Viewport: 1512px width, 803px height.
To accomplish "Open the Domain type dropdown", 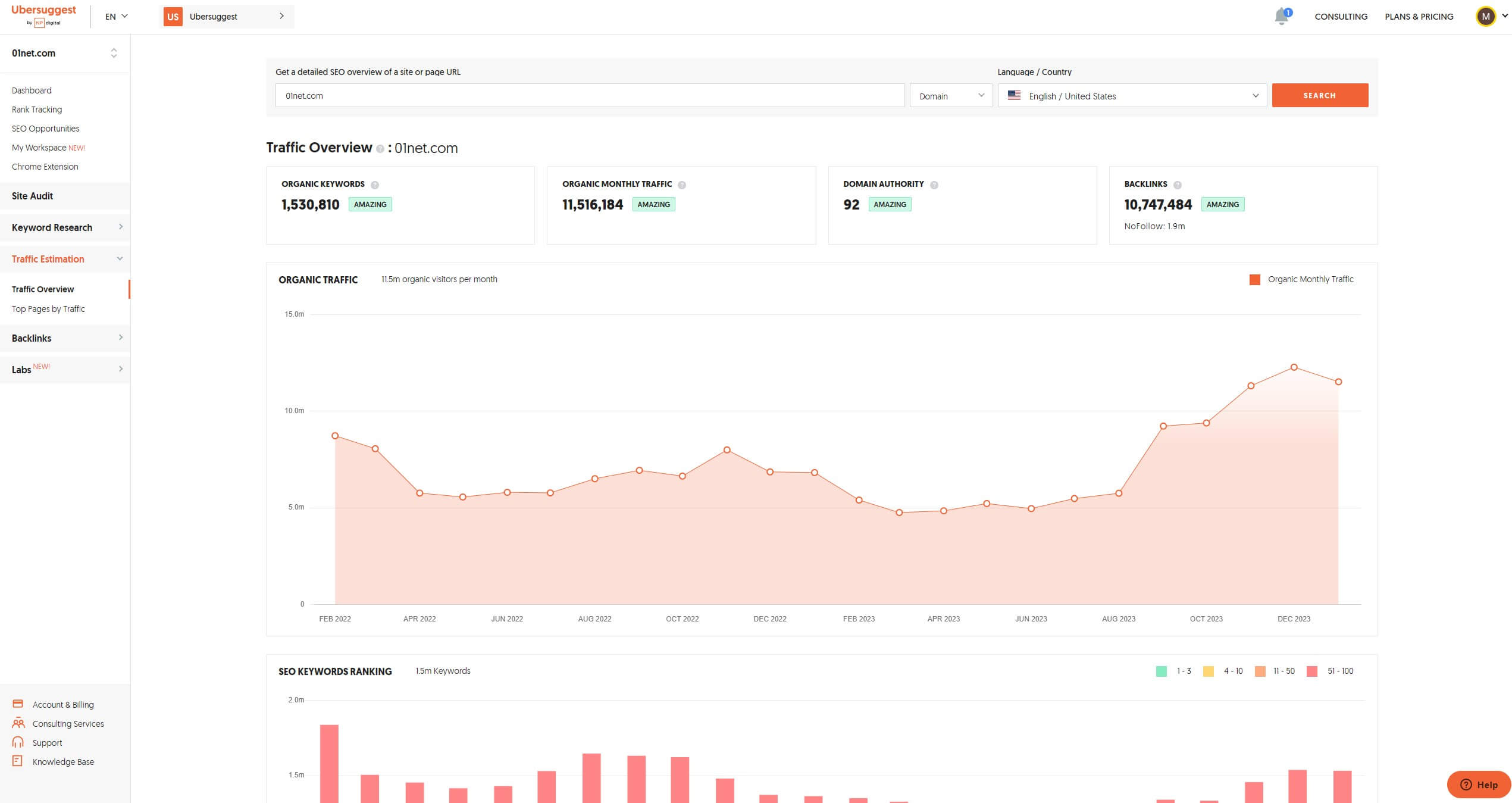I will coord(951,95).
